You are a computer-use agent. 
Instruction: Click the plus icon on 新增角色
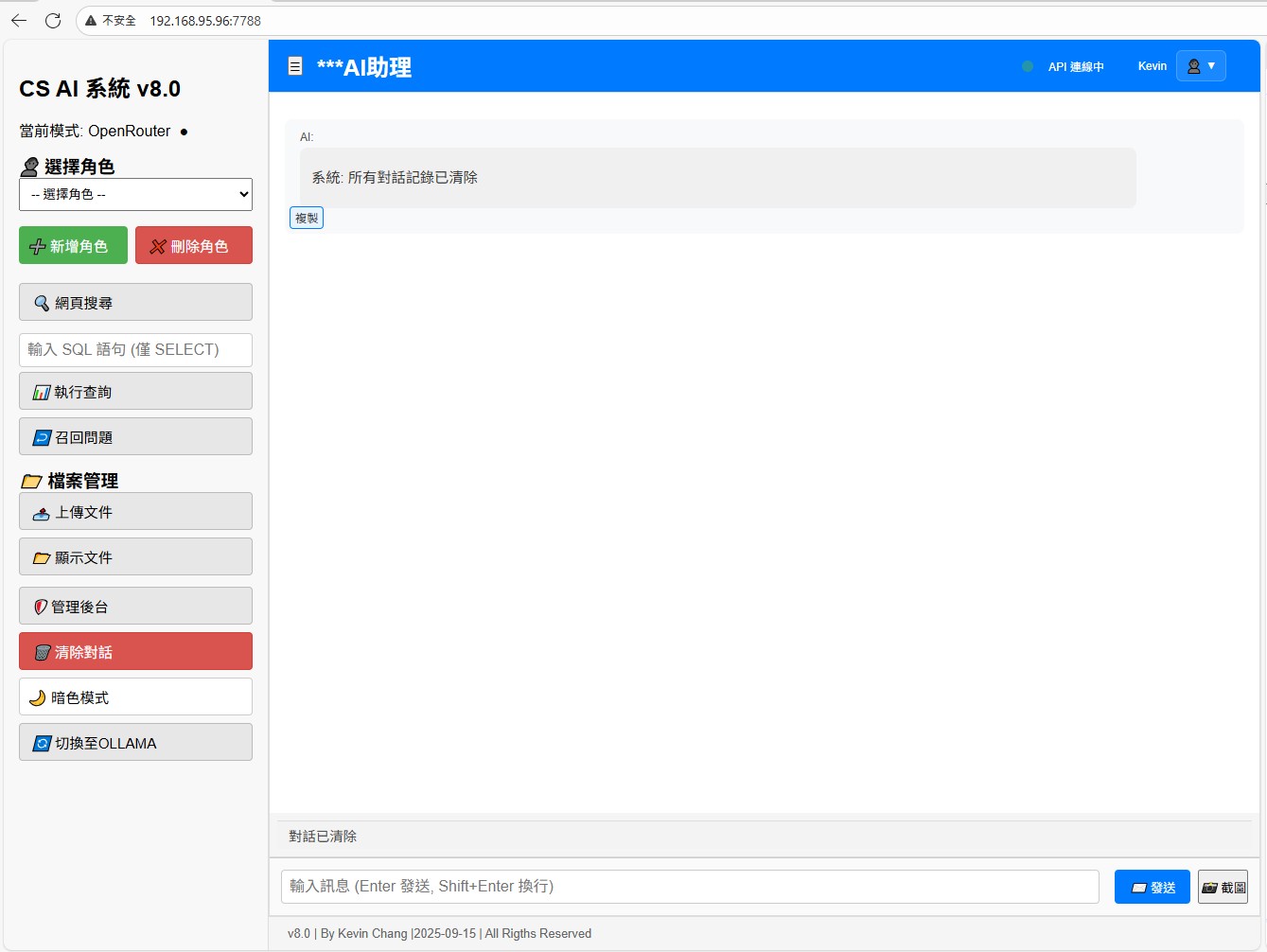pyautogui.click(x=38, y=246)
